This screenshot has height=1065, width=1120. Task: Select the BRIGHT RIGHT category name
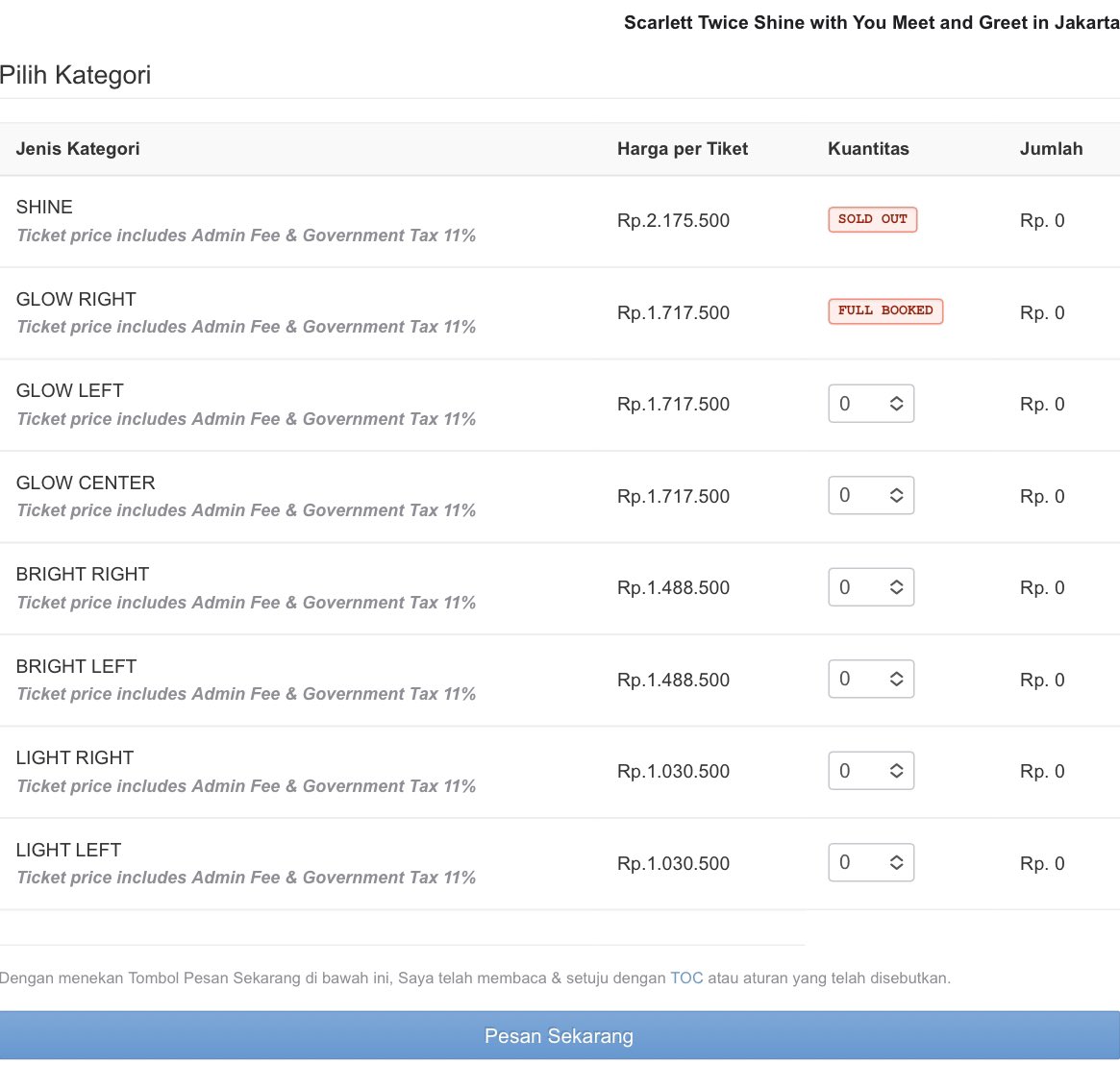point(83,574)
